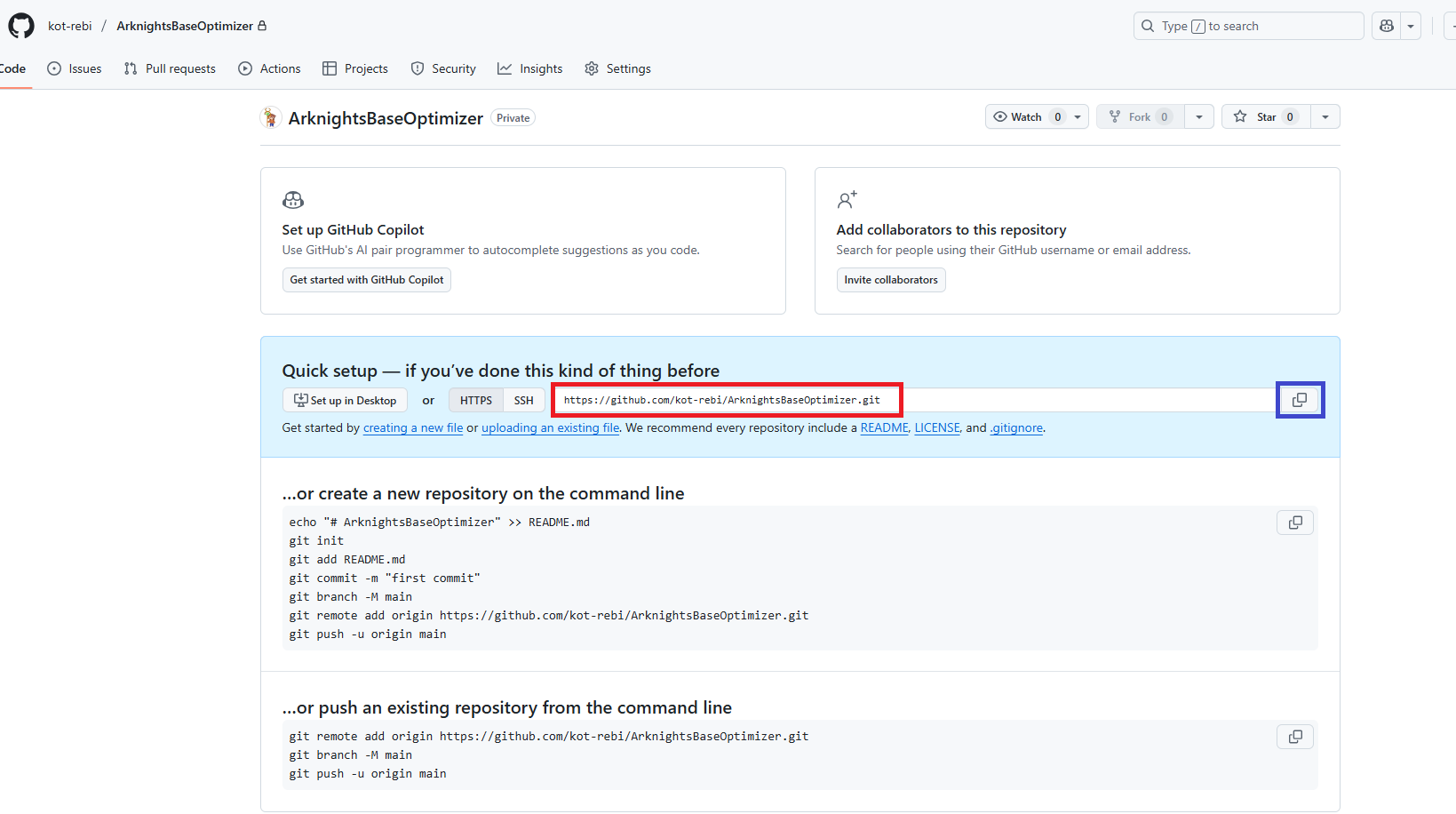Click Invite collaborators button
Viewport: 1456px width, 814px height.
pyautogui.click(x=891, y=280)
